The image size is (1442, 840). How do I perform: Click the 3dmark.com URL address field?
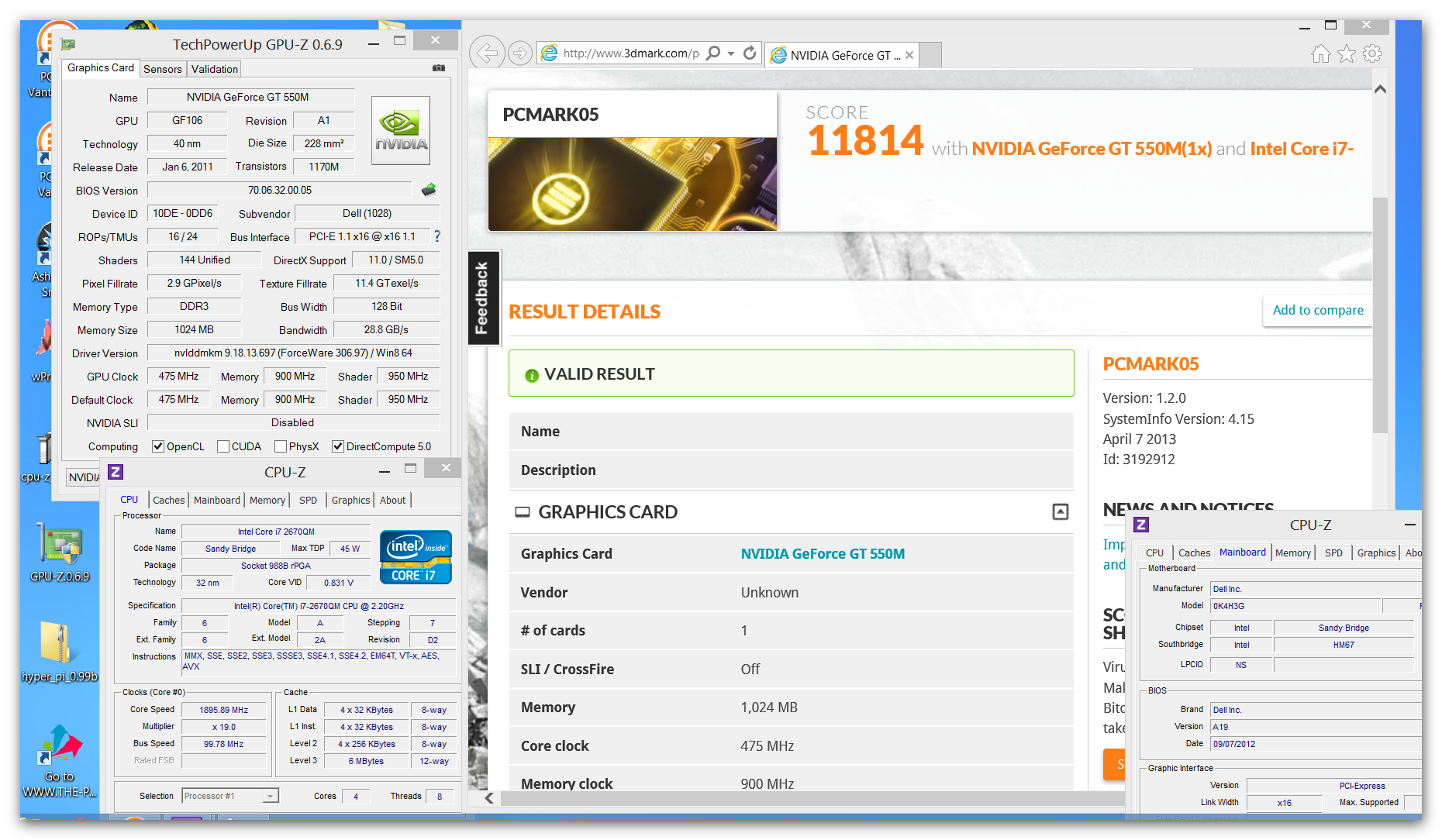pos(631,53)
